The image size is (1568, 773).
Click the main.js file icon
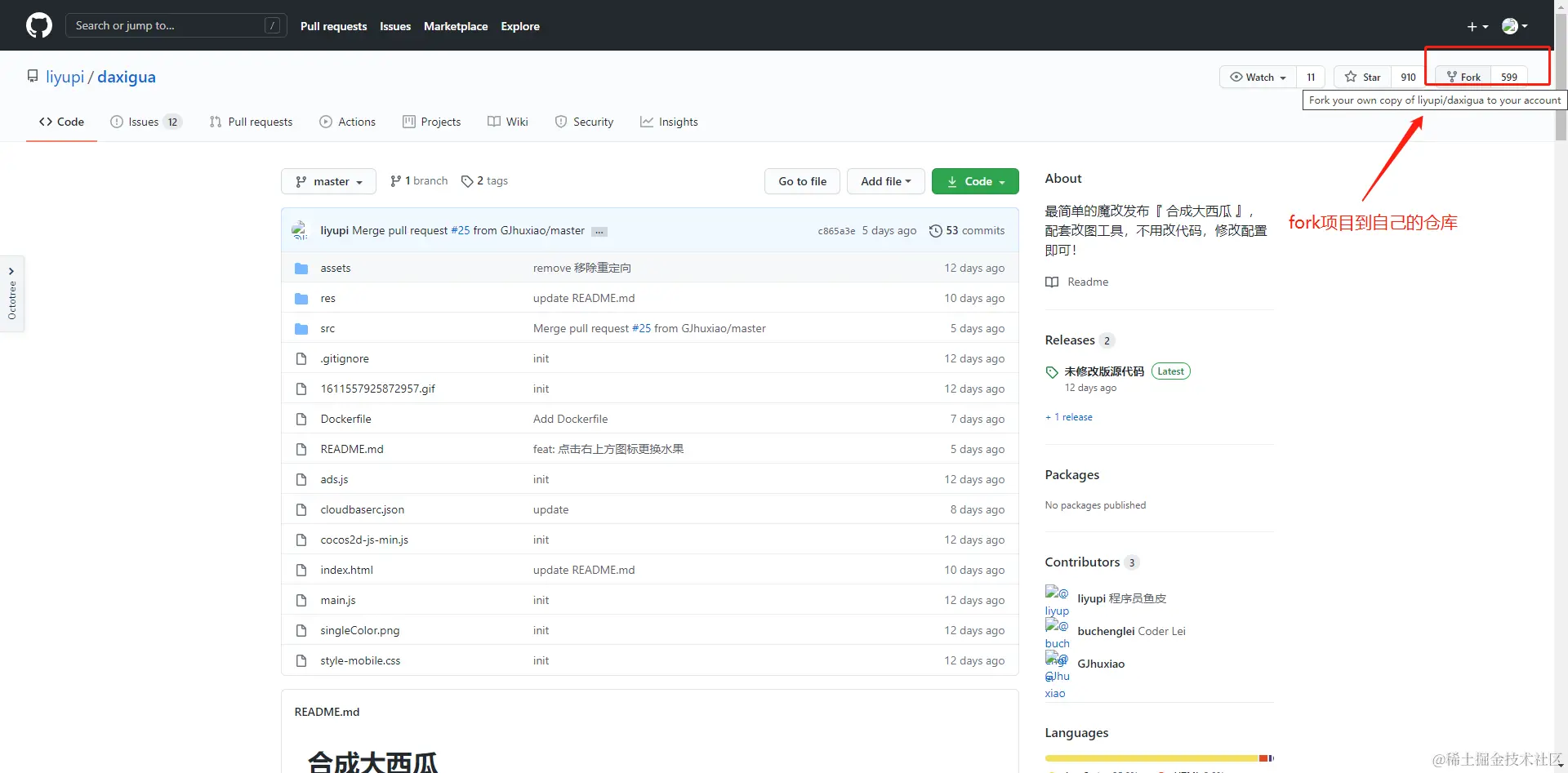tap(301, 600)
